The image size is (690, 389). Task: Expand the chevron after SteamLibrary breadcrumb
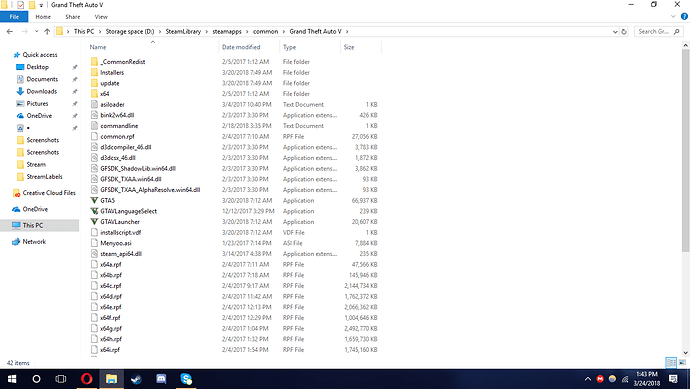[207, 32]
